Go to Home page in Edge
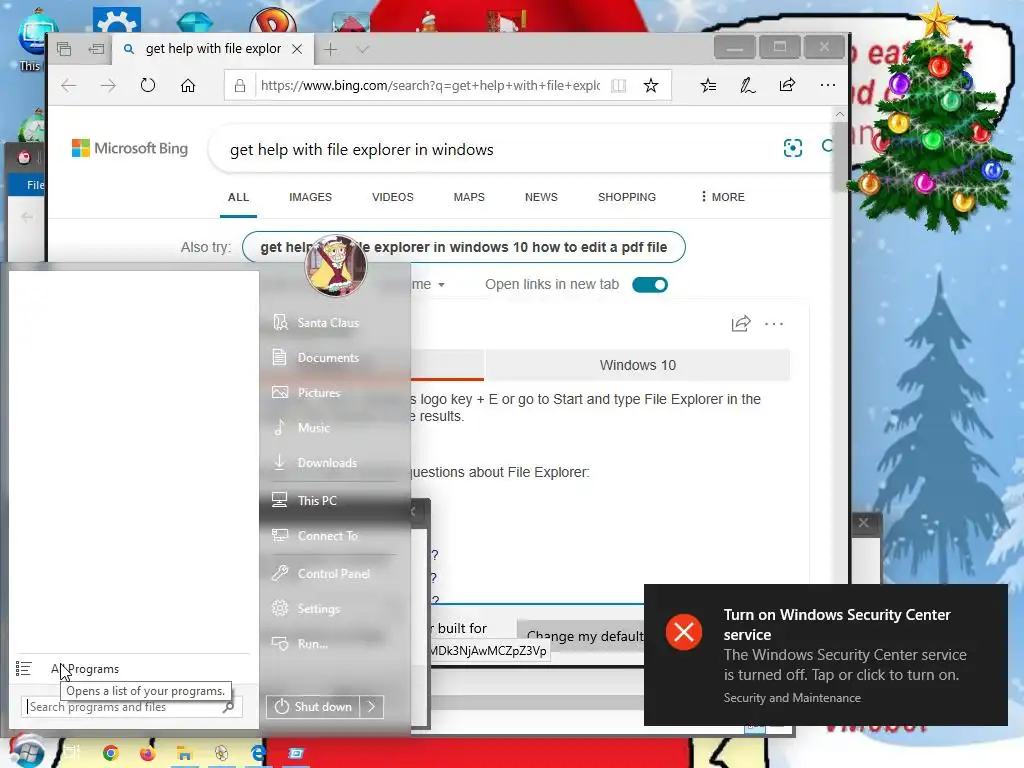Screen dimensions: 1024x768 188,86
